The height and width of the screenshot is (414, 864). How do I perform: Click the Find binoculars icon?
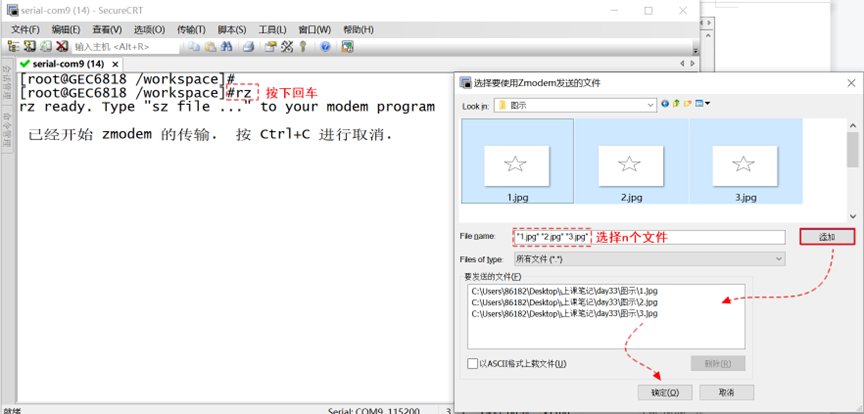(x=226, y=47)
